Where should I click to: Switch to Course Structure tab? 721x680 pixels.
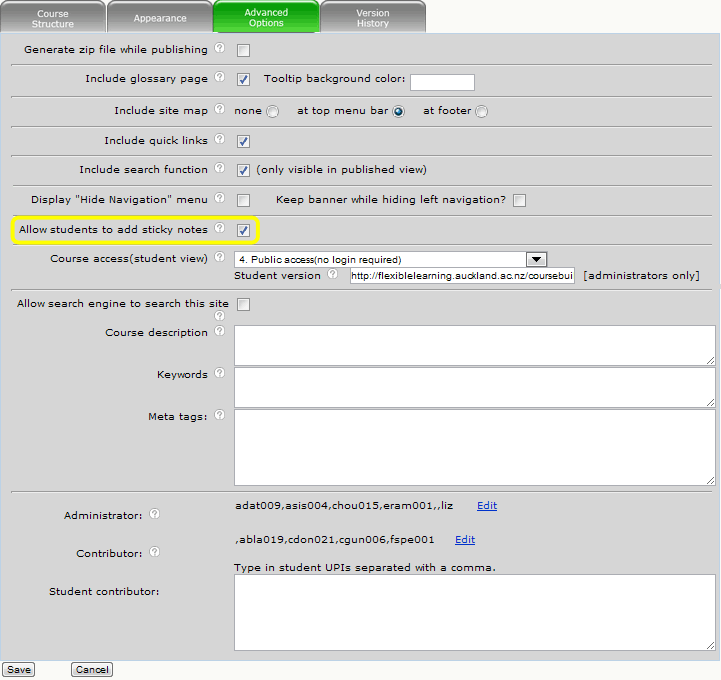[53, 17]
